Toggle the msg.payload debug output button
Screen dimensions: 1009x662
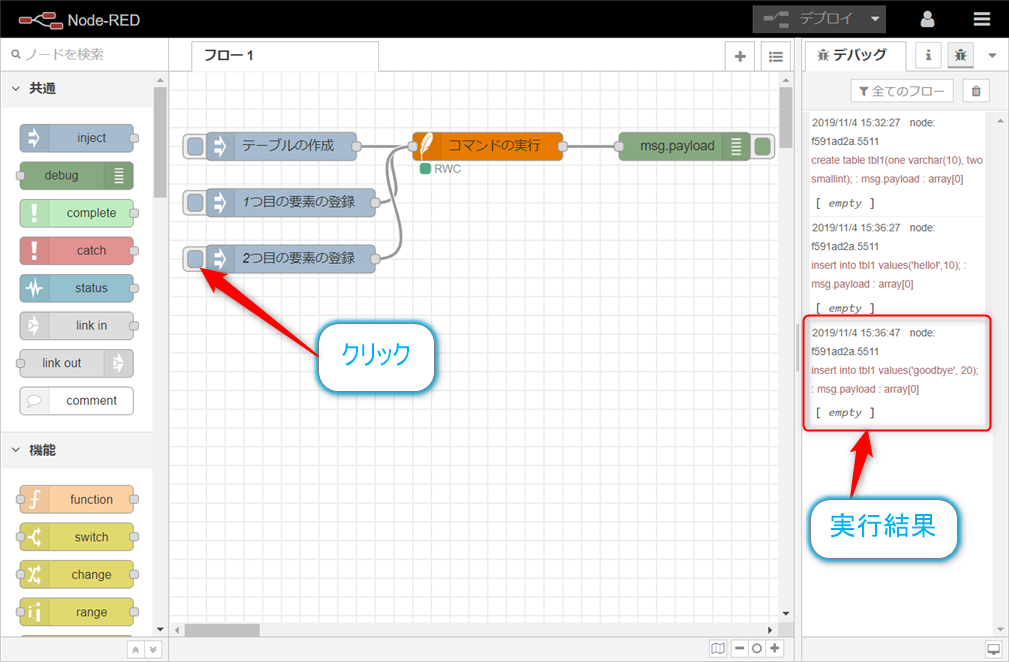(763, 147)
